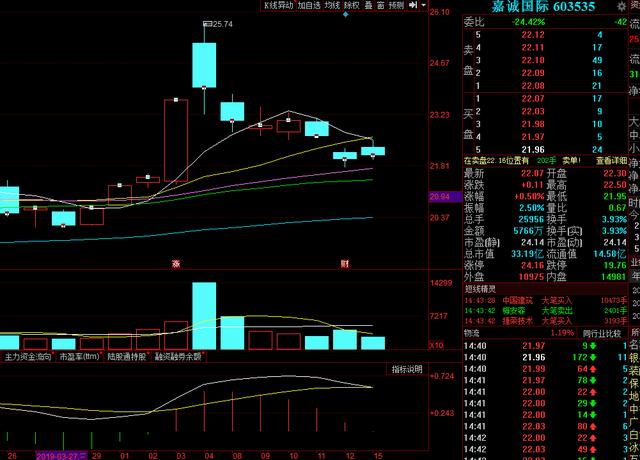Viewport: 640px width, 460px height.
Task: Toggle 除权 ex-rights adjustment
Action: point(352,5)
